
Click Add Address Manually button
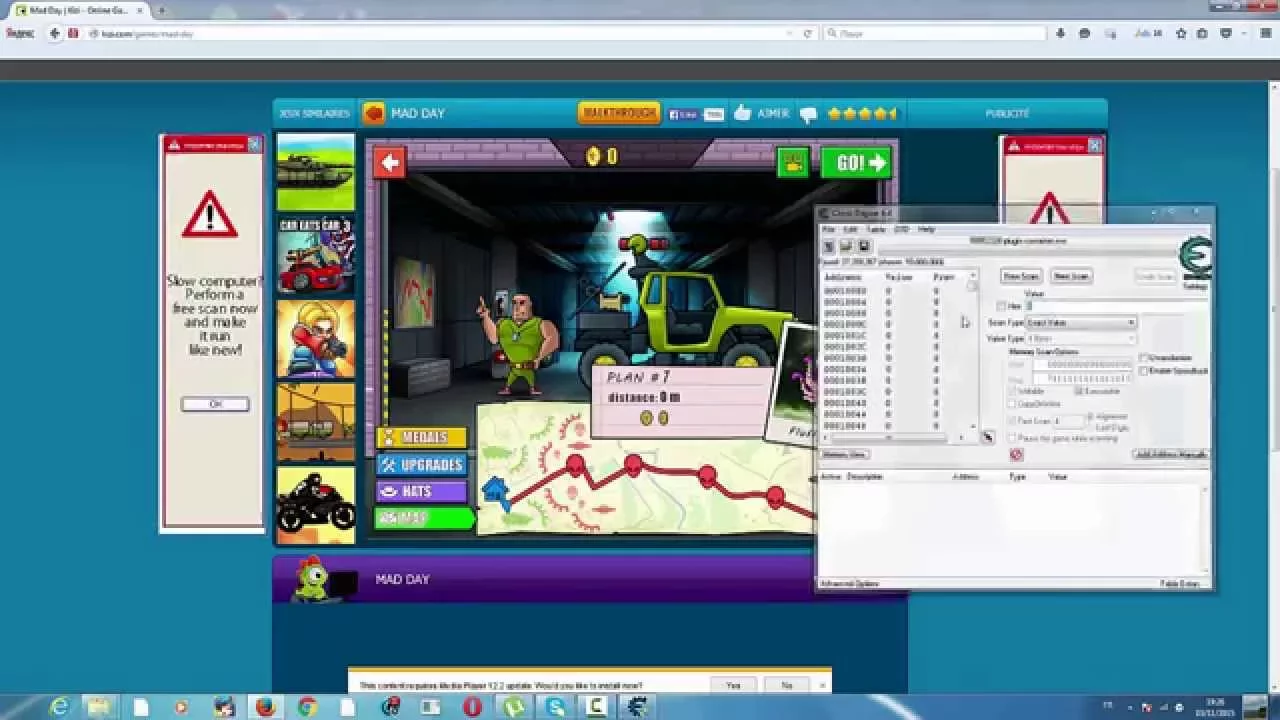[1170, 454]
